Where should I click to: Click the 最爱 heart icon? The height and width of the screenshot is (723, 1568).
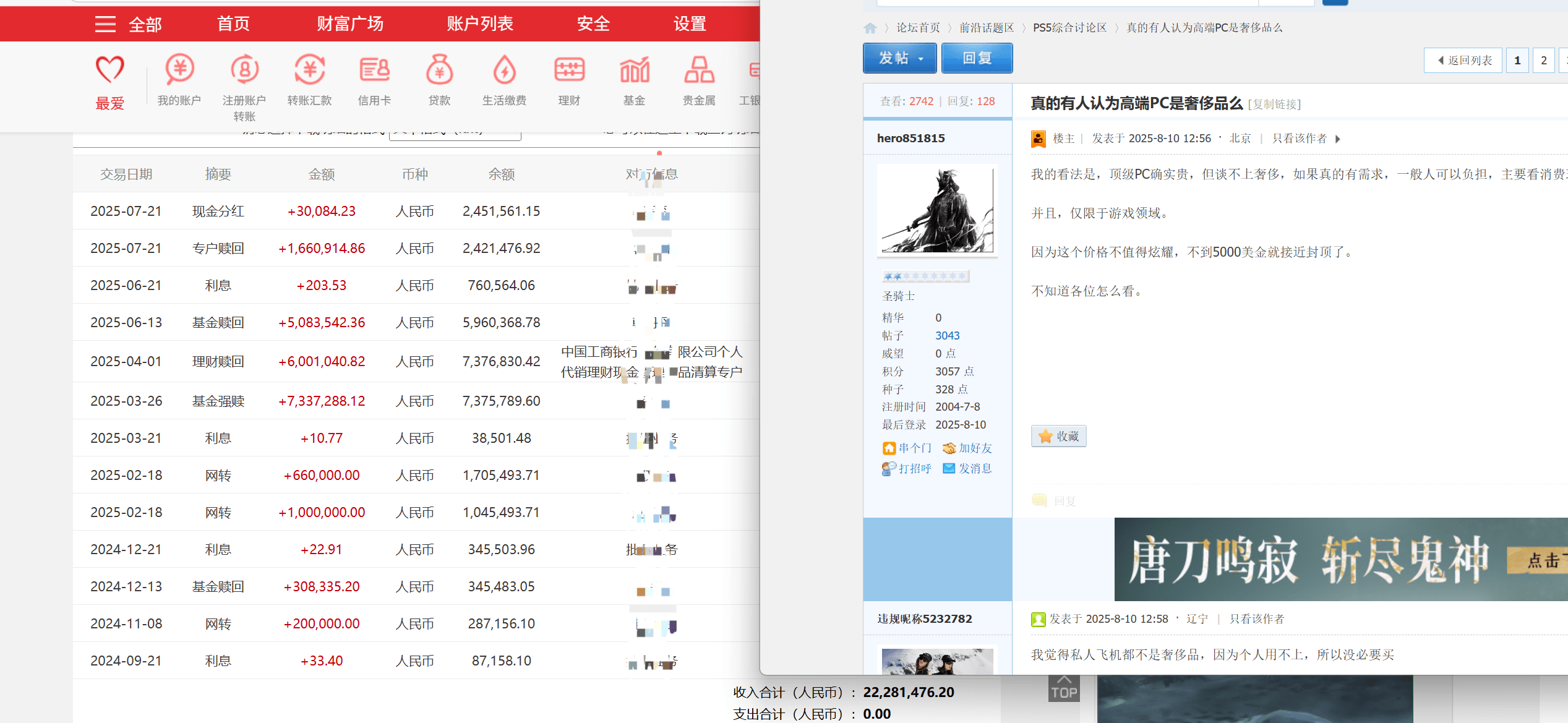click(109, 70)
